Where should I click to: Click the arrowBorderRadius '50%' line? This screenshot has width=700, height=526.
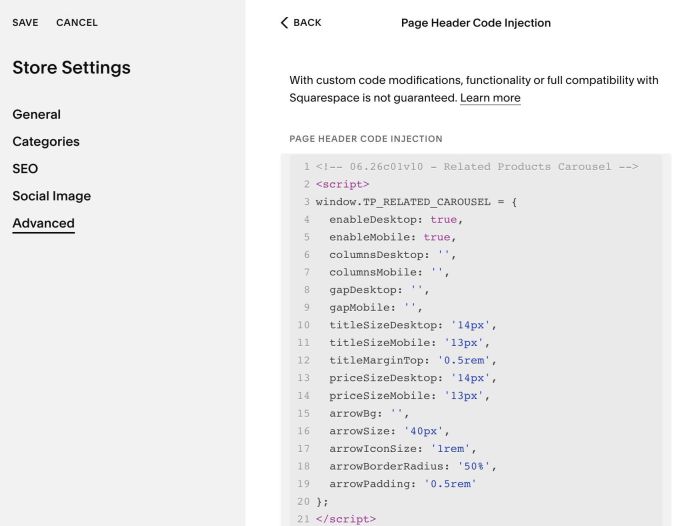pos(413,466)
